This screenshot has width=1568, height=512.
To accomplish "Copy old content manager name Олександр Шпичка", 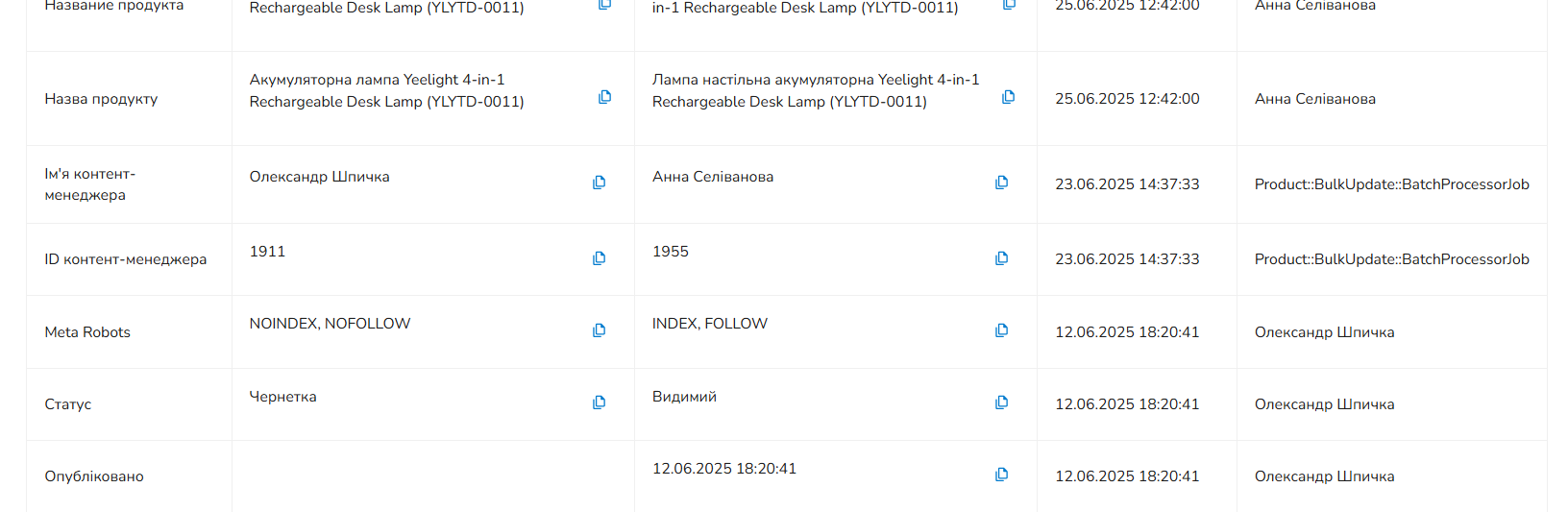I will point(599,183).
